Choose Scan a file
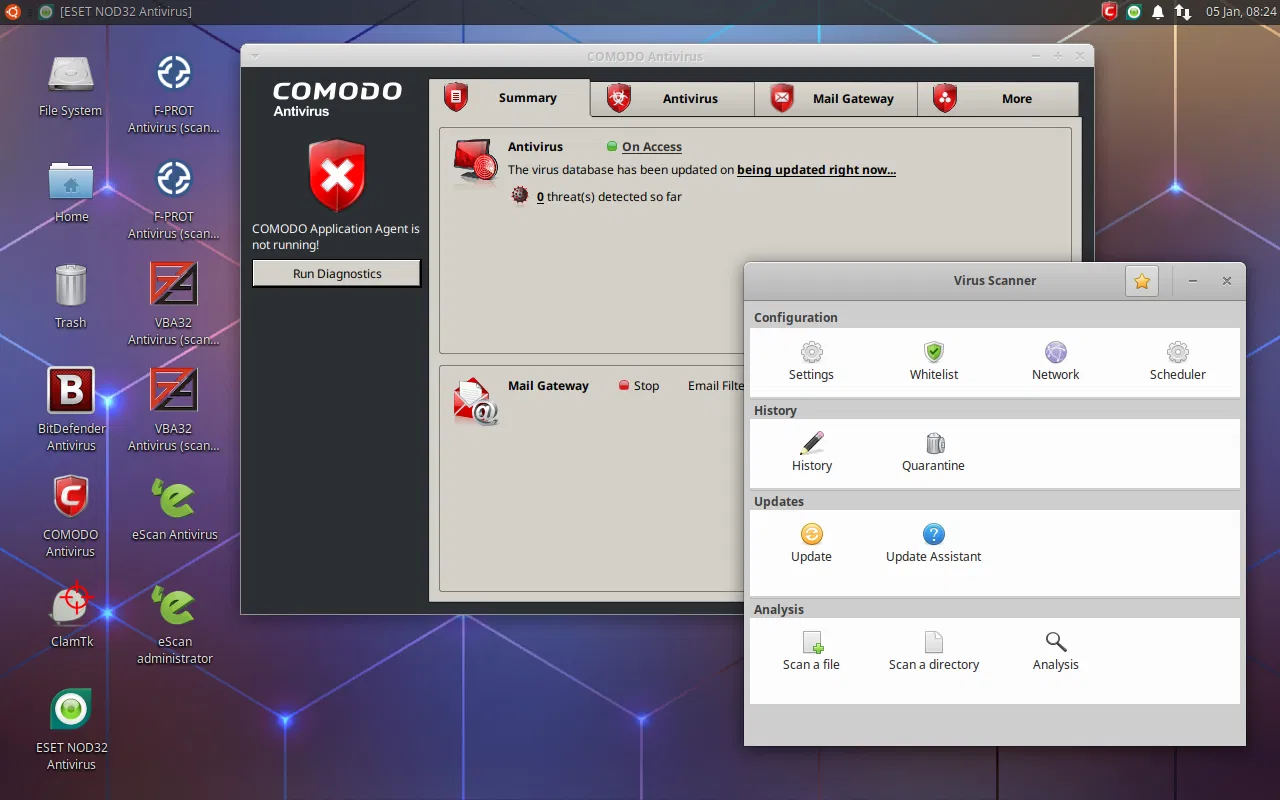This screenshot has height=800, width=1280. (811, 652)
